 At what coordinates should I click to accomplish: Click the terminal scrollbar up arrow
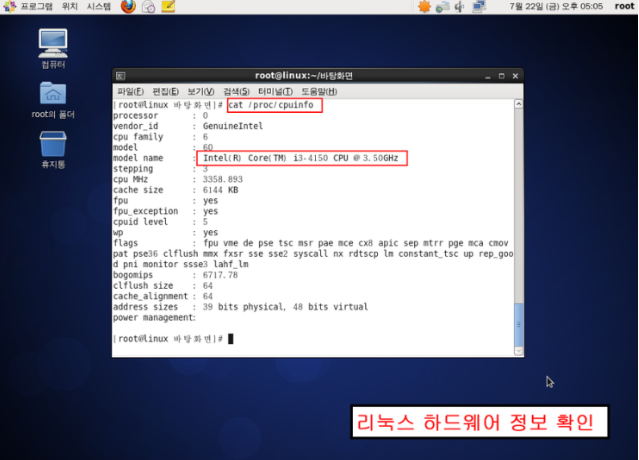click(518, 104)
